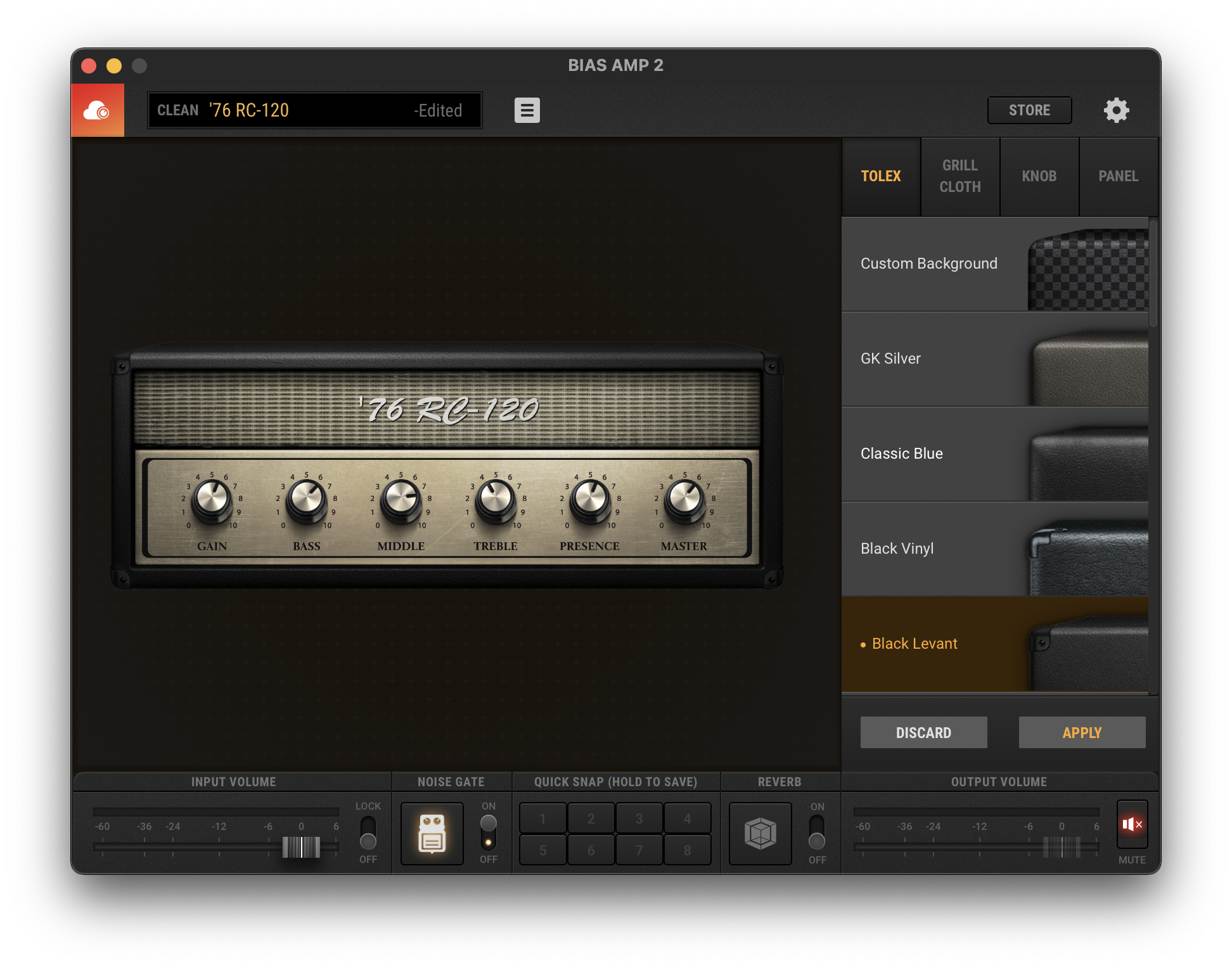Click the MASTER knob on the amp
The image size is (1232, 968).
coord(684,500)
